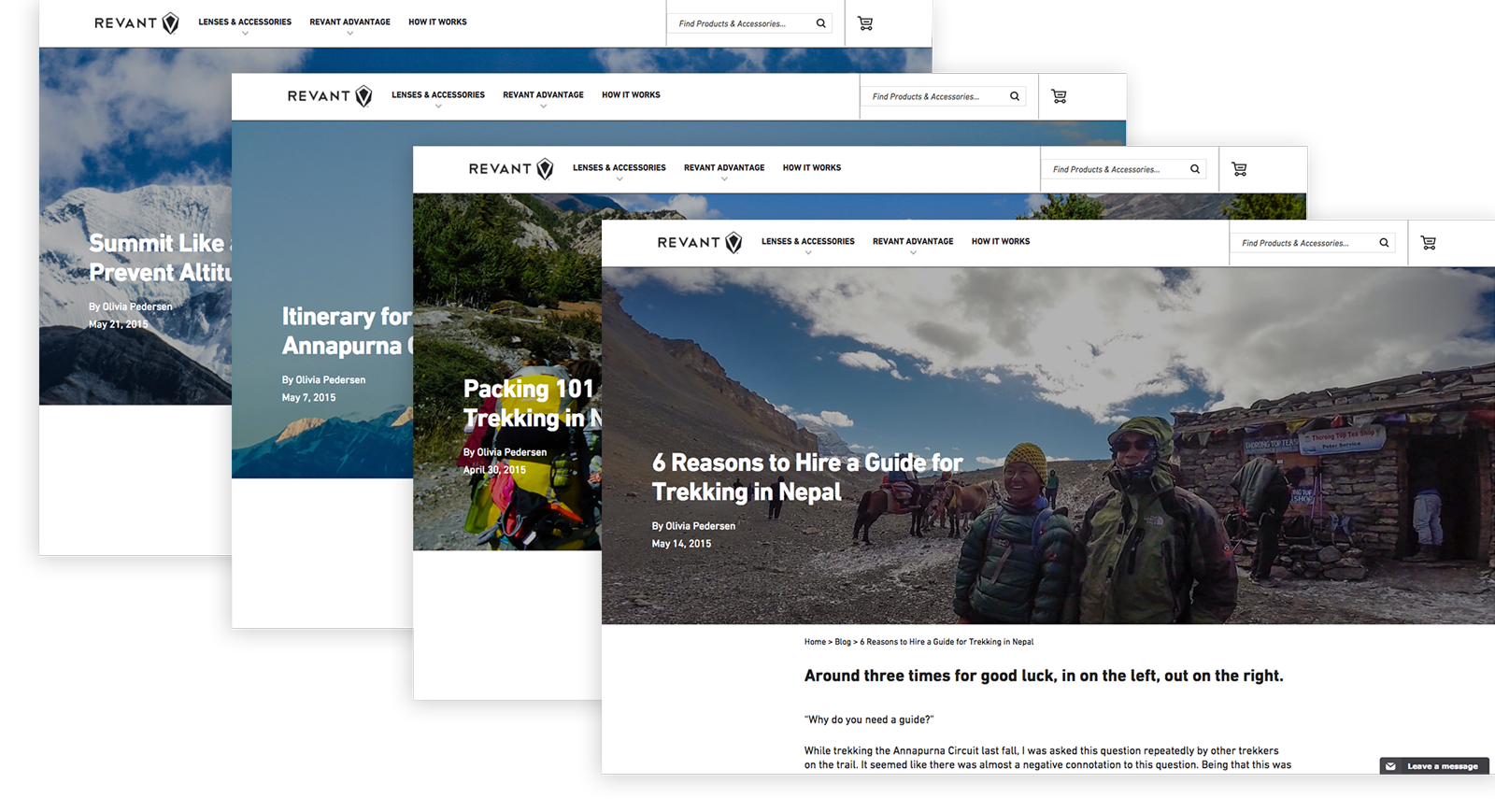Open the shopping cart on the Summit page
The image size is (1495, 812).
865,23
